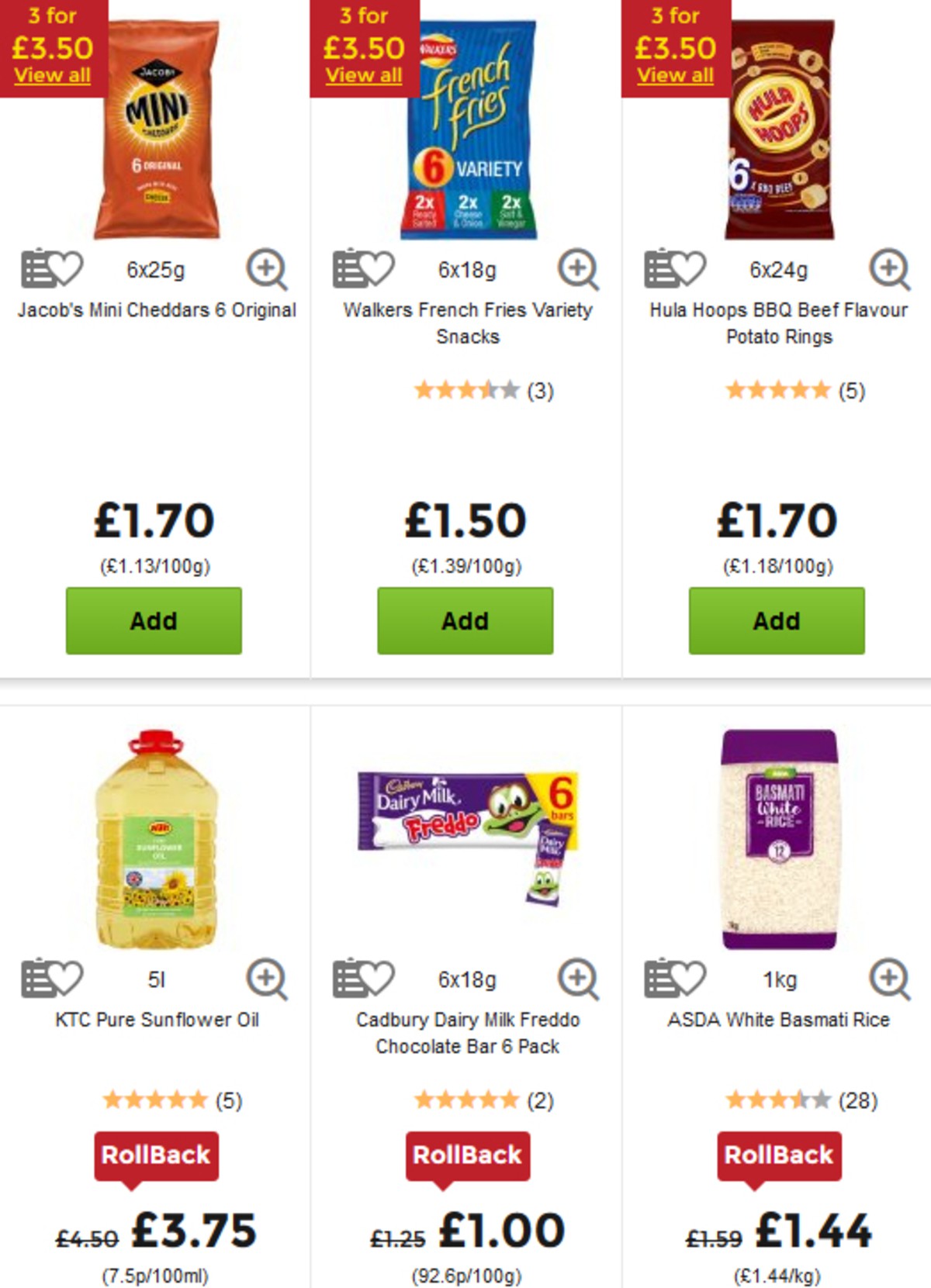The image size is (931, 1288).
Task: Add Hula Hoops to basket
Action: 775,620
